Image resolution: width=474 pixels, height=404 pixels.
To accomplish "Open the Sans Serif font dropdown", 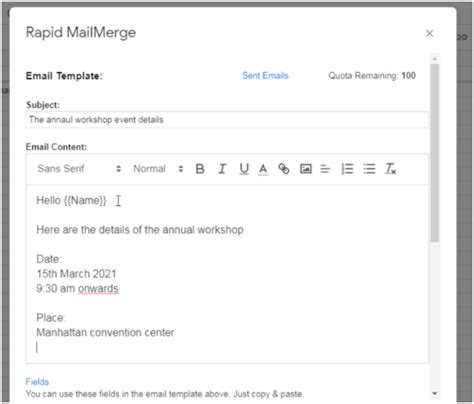I will (79, 169).
